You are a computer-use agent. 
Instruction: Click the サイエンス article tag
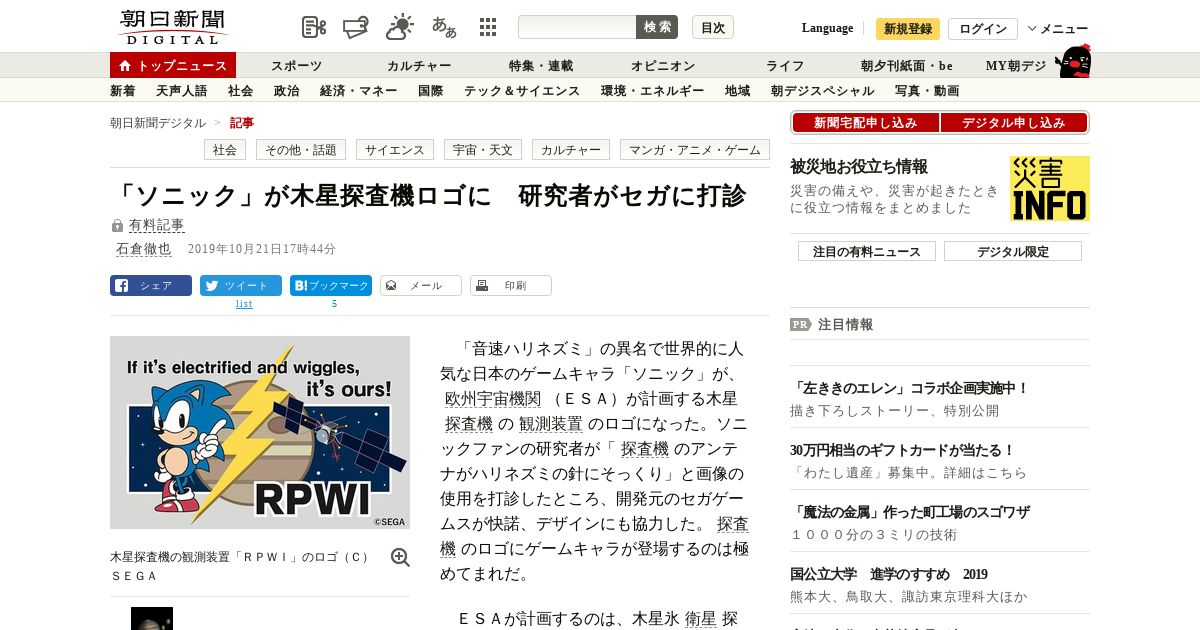click(x=395, y=150)
